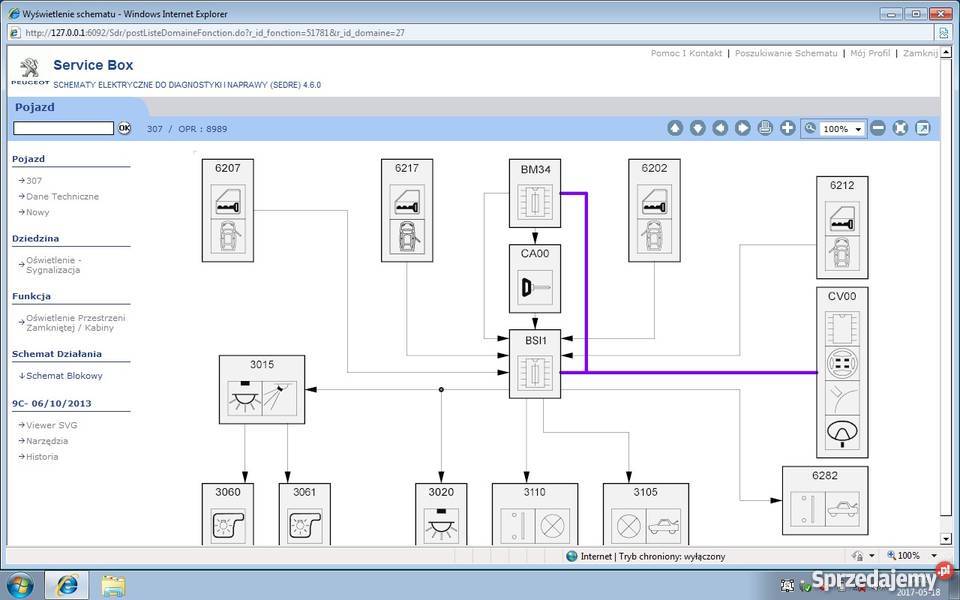Viewport: 960px width, 600px height.
Task: Zoom in with the plus button
Action: [787, 128]
